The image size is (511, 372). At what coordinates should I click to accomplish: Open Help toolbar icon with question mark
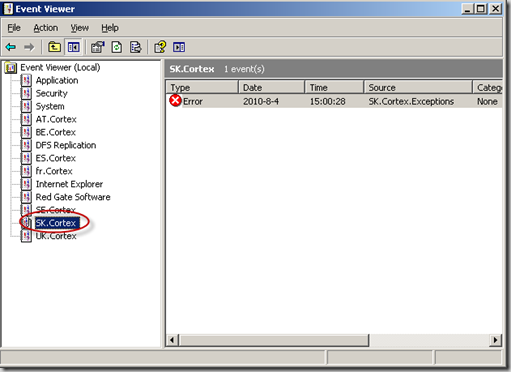click(160, 47)
